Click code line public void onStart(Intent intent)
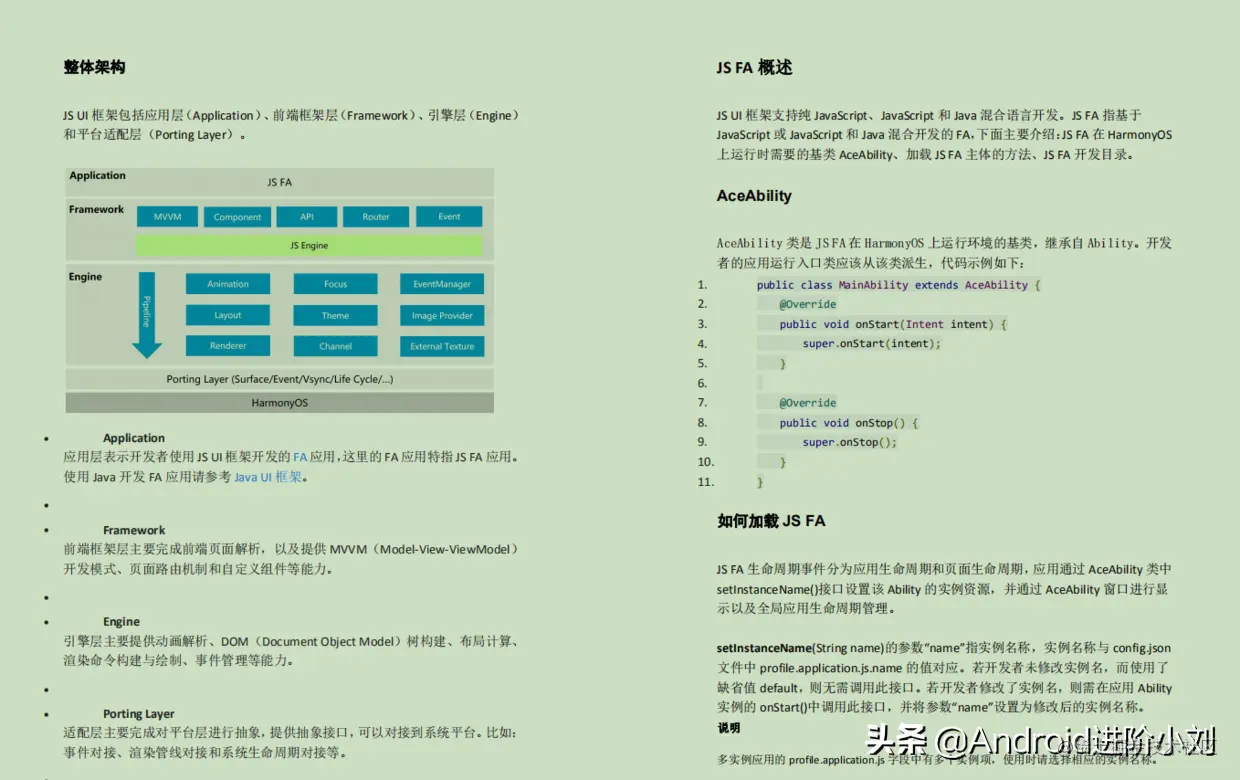This screenshot has height=780, width=1240. [x=893, y=324]
